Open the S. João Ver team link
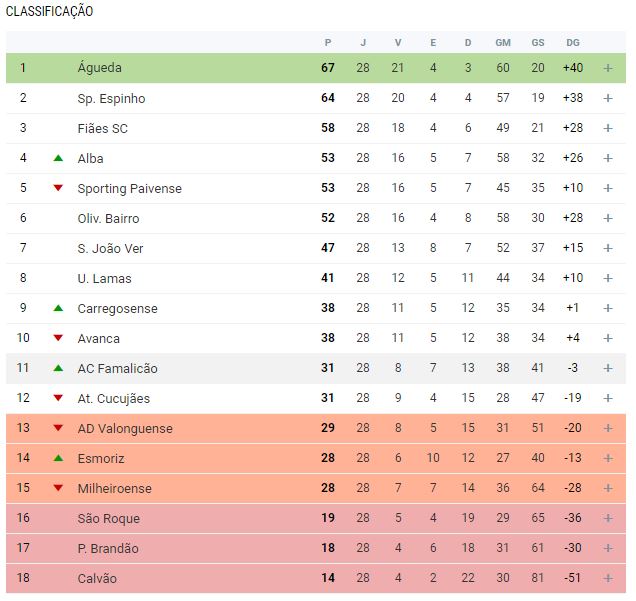636x601 pixels. click(109, 248)
